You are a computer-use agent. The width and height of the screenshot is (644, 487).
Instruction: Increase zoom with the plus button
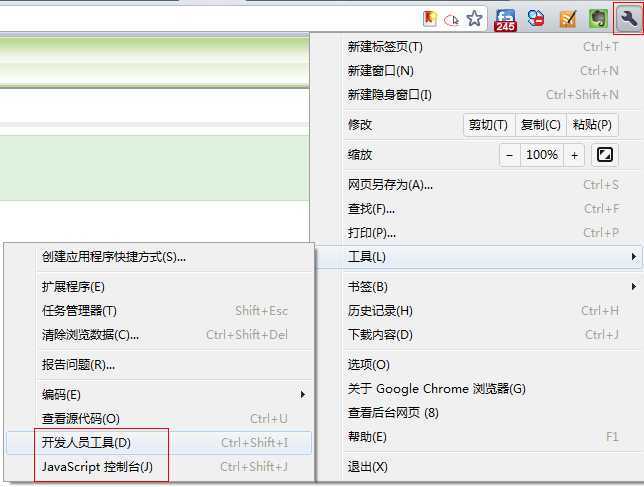[574, 155]
